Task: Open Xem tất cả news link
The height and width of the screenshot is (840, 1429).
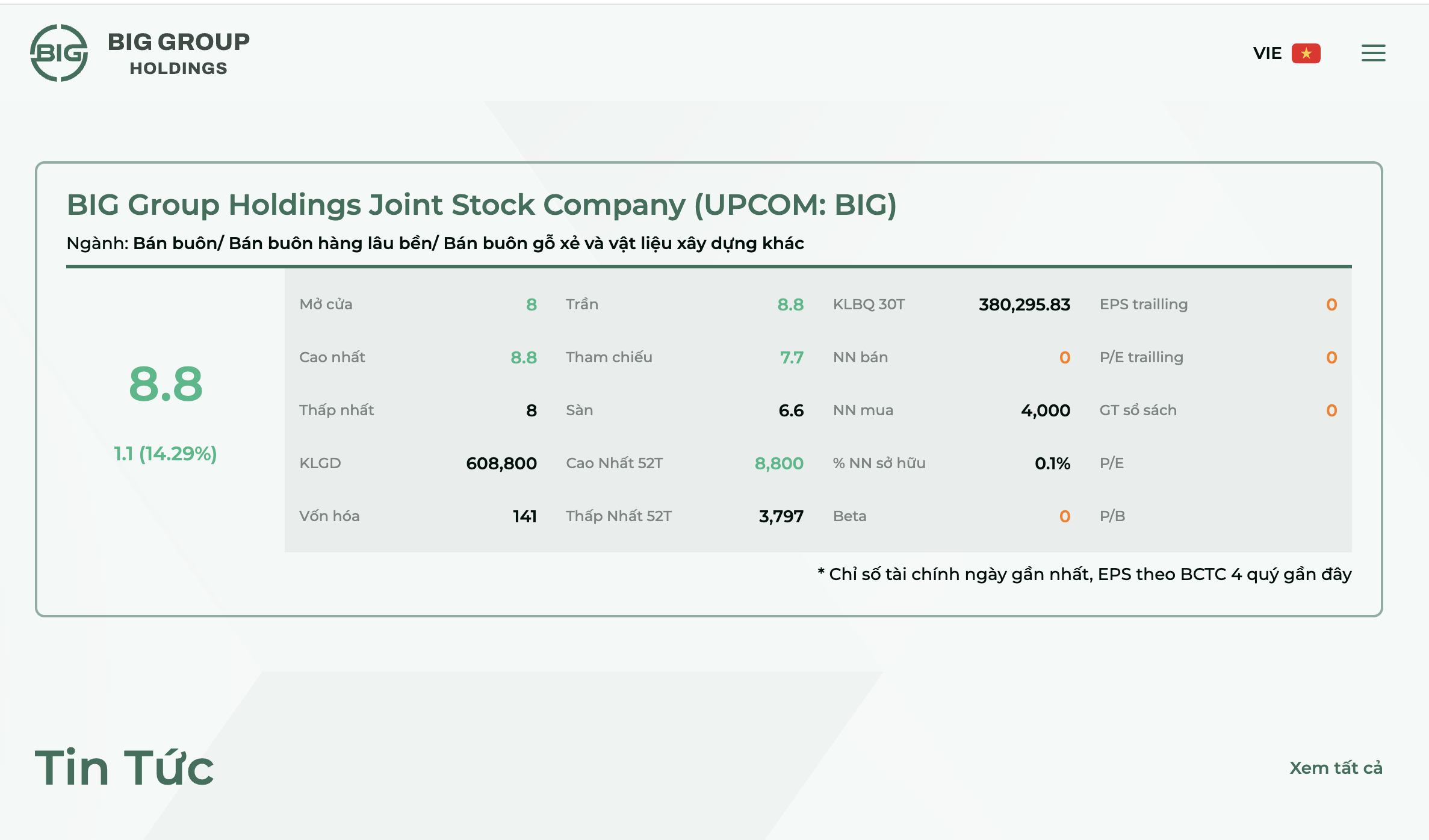Action: (x=1337, y=767)
